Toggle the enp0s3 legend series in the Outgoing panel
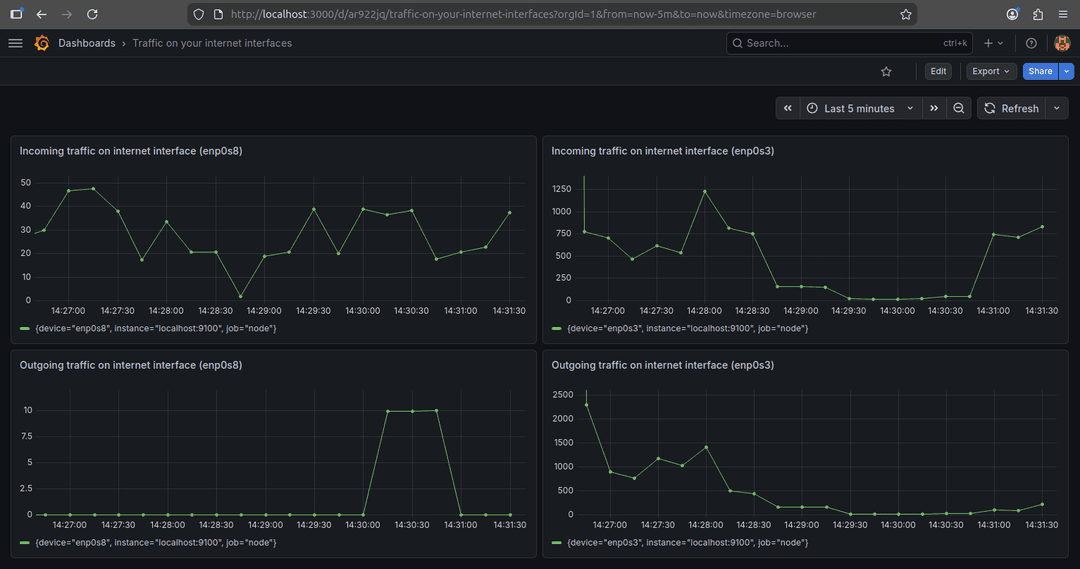Image resolution: width=1080 pixels, height=569 pixels. point(687,543)
